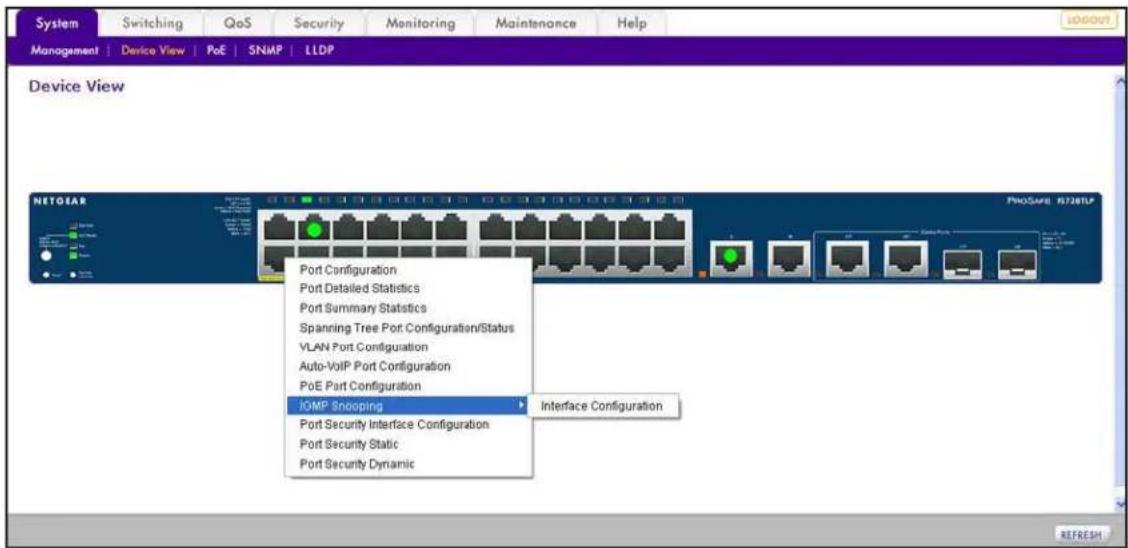Open the PoE submenu link
This screenshot has height=548, width=1128.
coord(217,51)
